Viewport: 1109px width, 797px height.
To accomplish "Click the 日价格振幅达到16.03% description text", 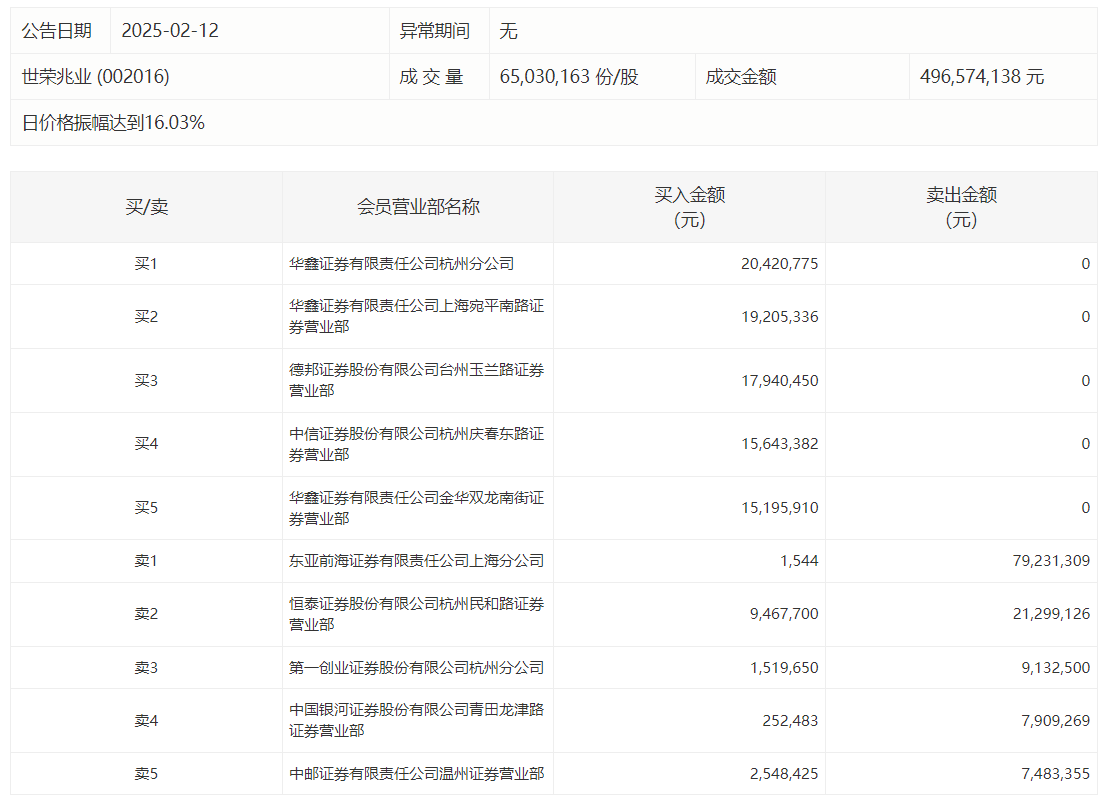I will pyautogui.click(x=113, y=123).
